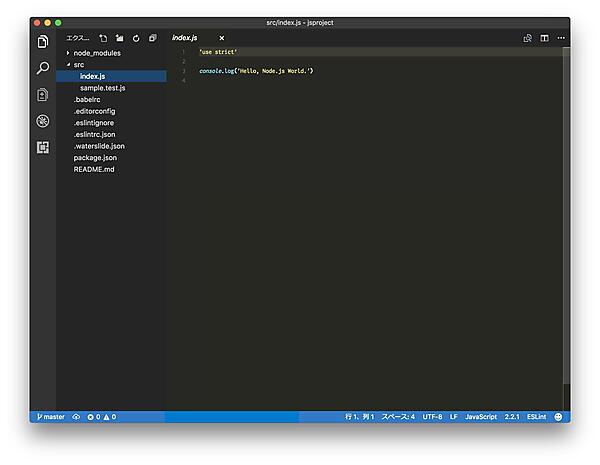This screenshot has width=600, height=465.
Task: Open package.json in the explorer
Action: (95, 157)
